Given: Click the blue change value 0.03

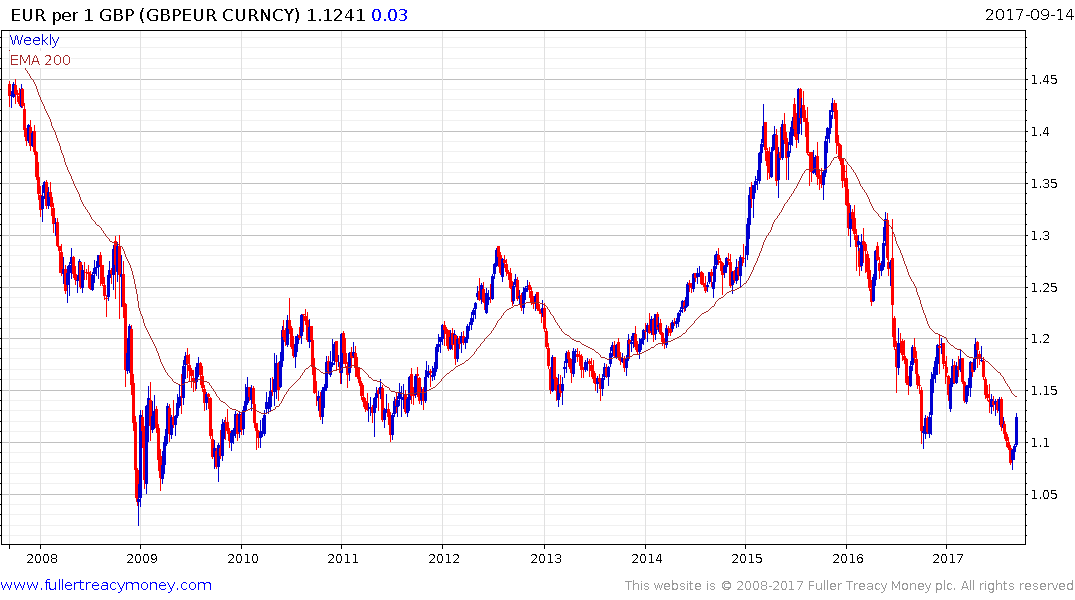Looking at the screenshot, I should click(389, 15).
